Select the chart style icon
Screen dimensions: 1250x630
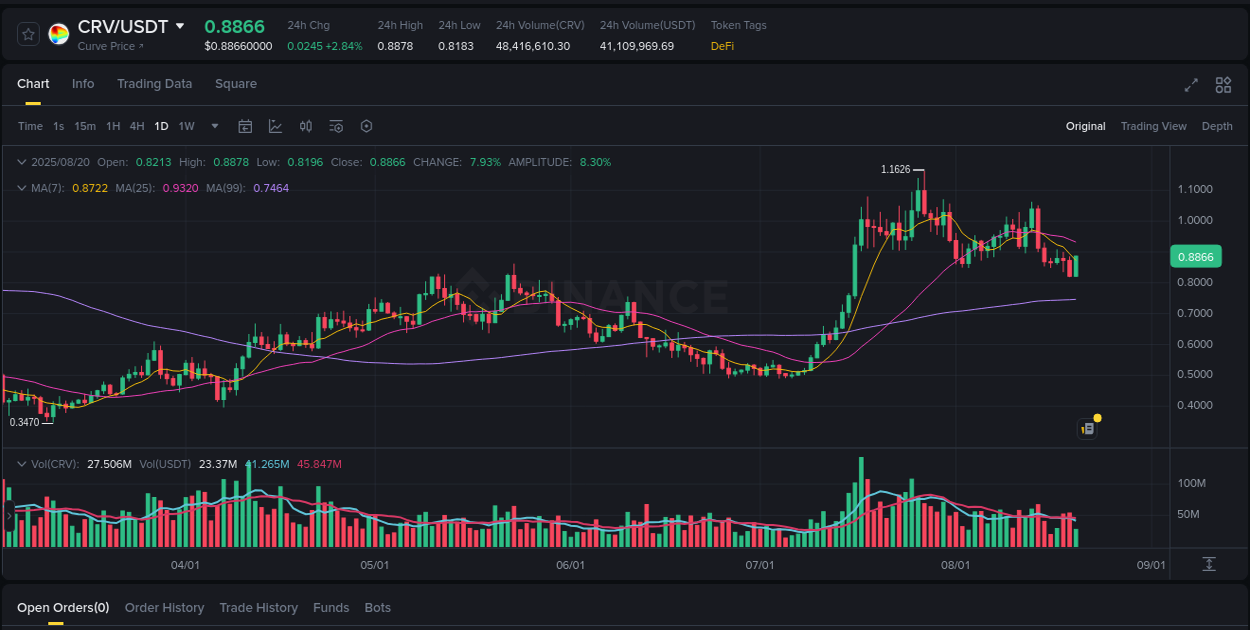coord(275,126)
